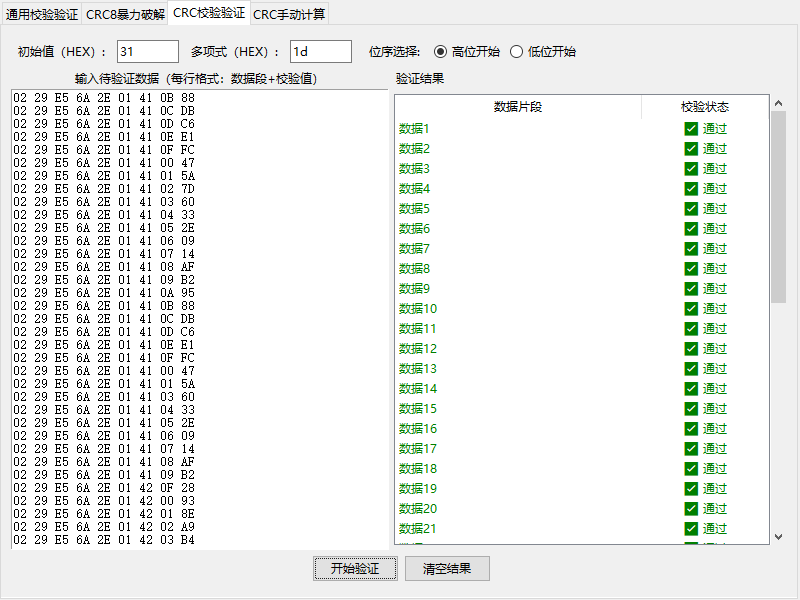This screenshot has height=600, width=800.
Task: Click the 通过 status text for 数据12
Action: point(715,348)
